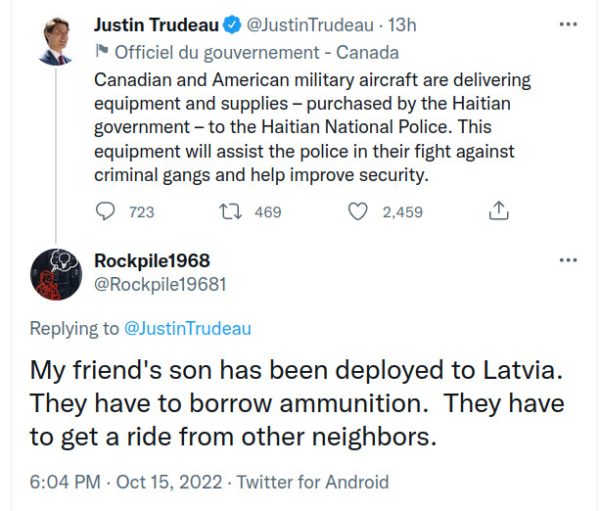The image size is (600, 511).
Task: Click the government flag label icon
Action: [x=102, y=53]
